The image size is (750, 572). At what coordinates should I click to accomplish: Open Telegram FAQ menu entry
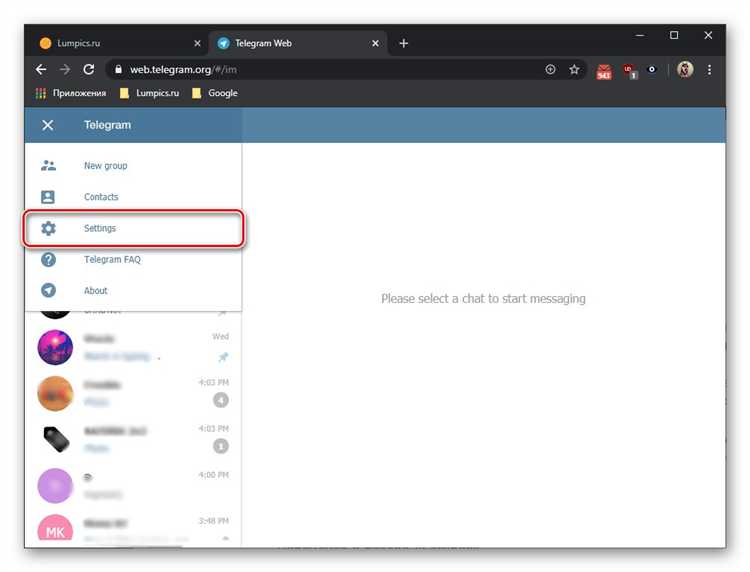(x=133, y=259)
